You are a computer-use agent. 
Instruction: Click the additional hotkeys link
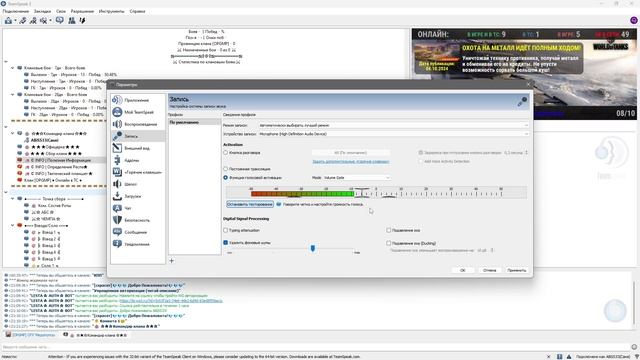(x=351, y=162)
